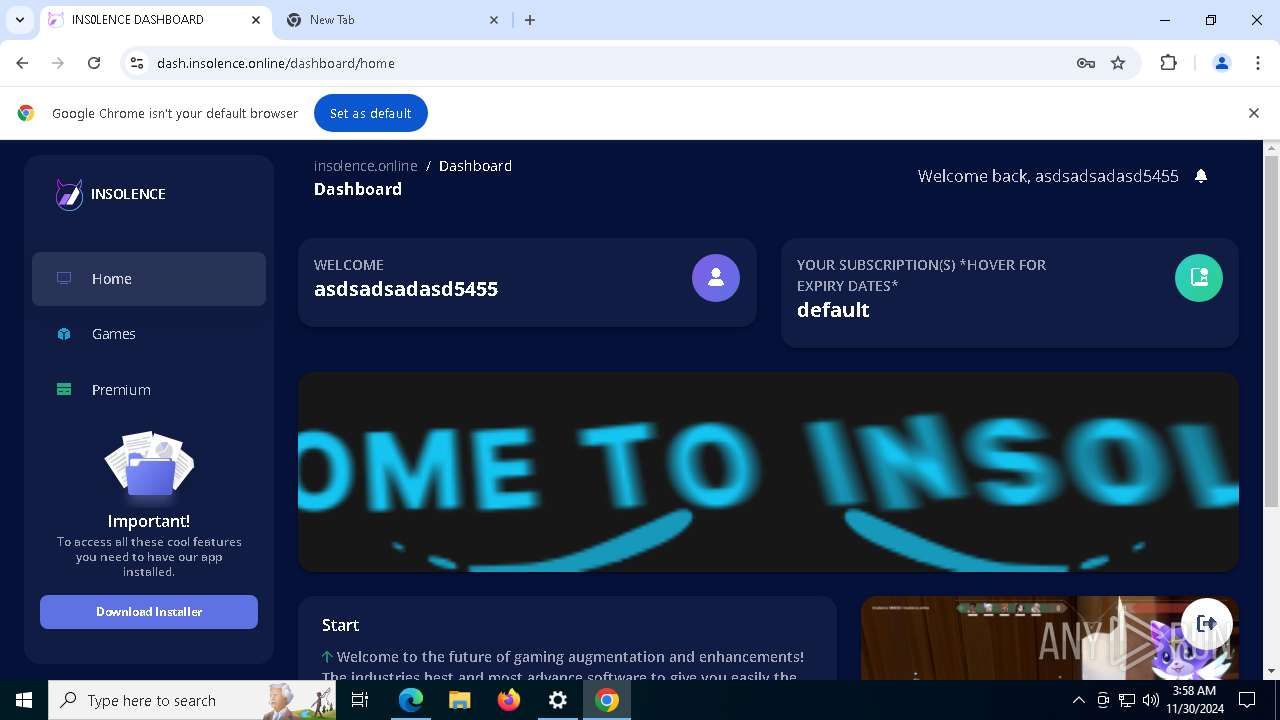
Task: Launch Firefox from taskbar
Action: [509, 700]
